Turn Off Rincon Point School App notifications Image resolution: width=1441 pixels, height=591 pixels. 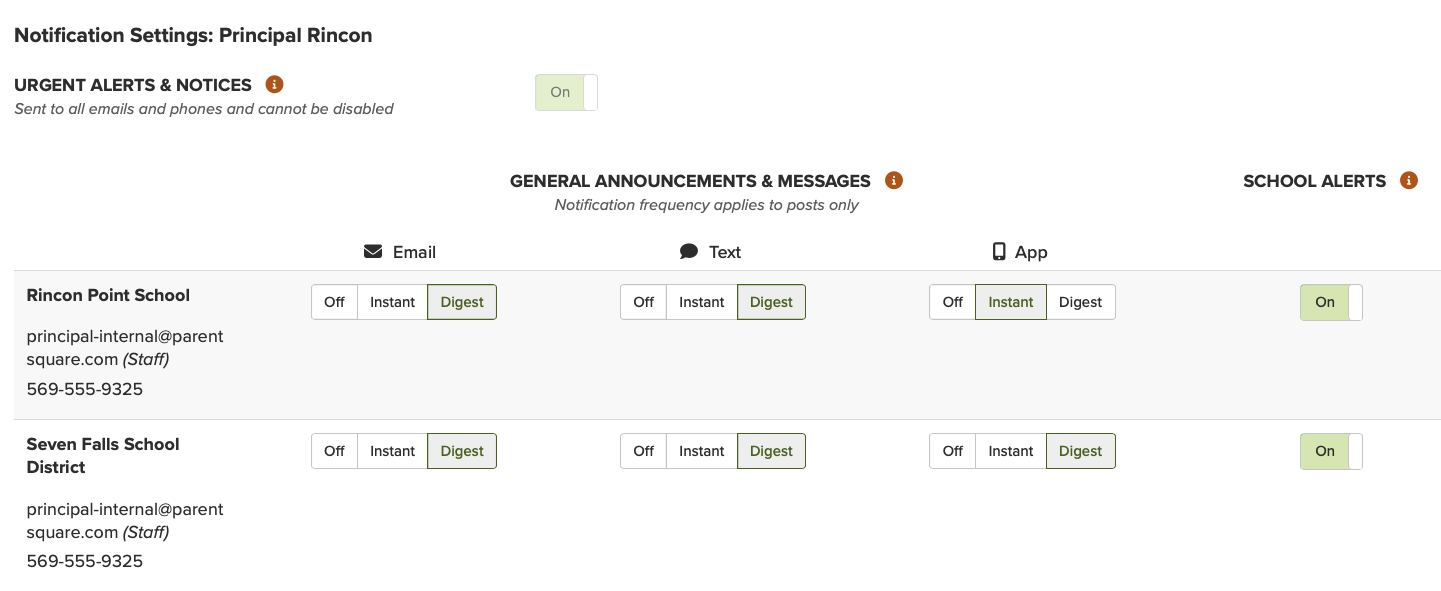coord(953,302)
